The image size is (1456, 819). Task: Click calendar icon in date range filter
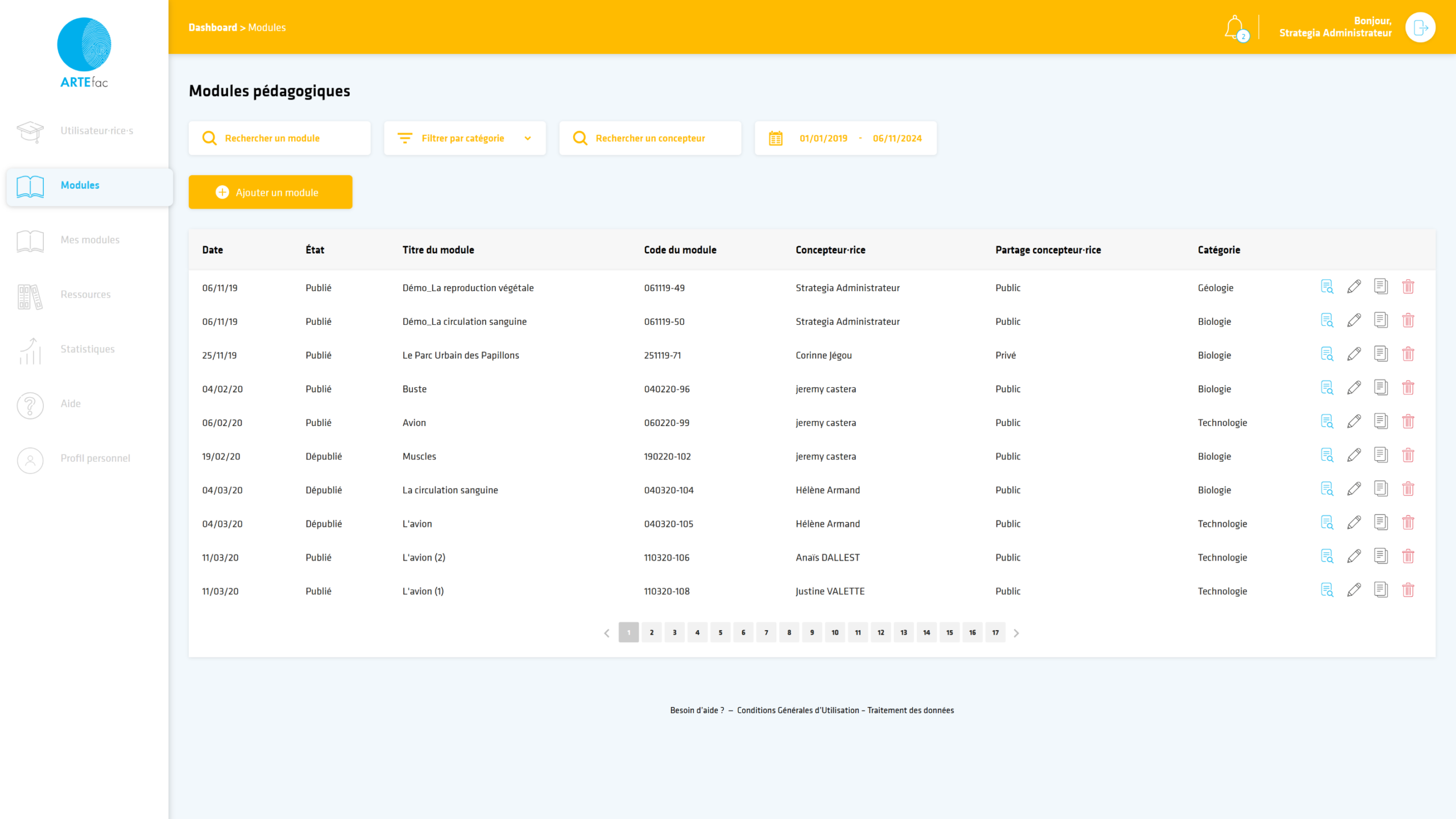click(x=776, y=138)
